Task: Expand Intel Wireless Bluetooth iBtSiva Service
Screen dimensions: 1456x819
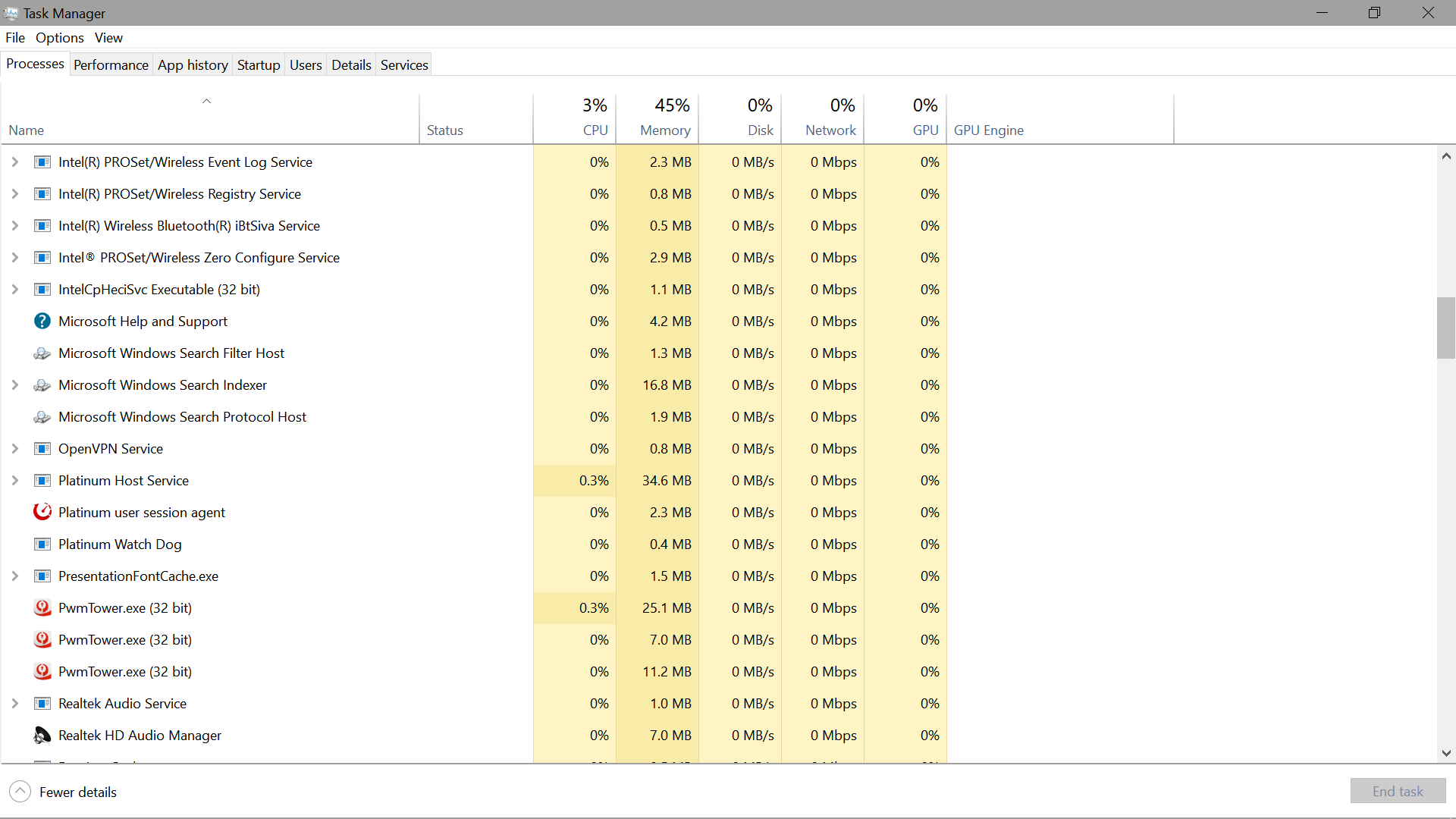Action: pos(14,226)
